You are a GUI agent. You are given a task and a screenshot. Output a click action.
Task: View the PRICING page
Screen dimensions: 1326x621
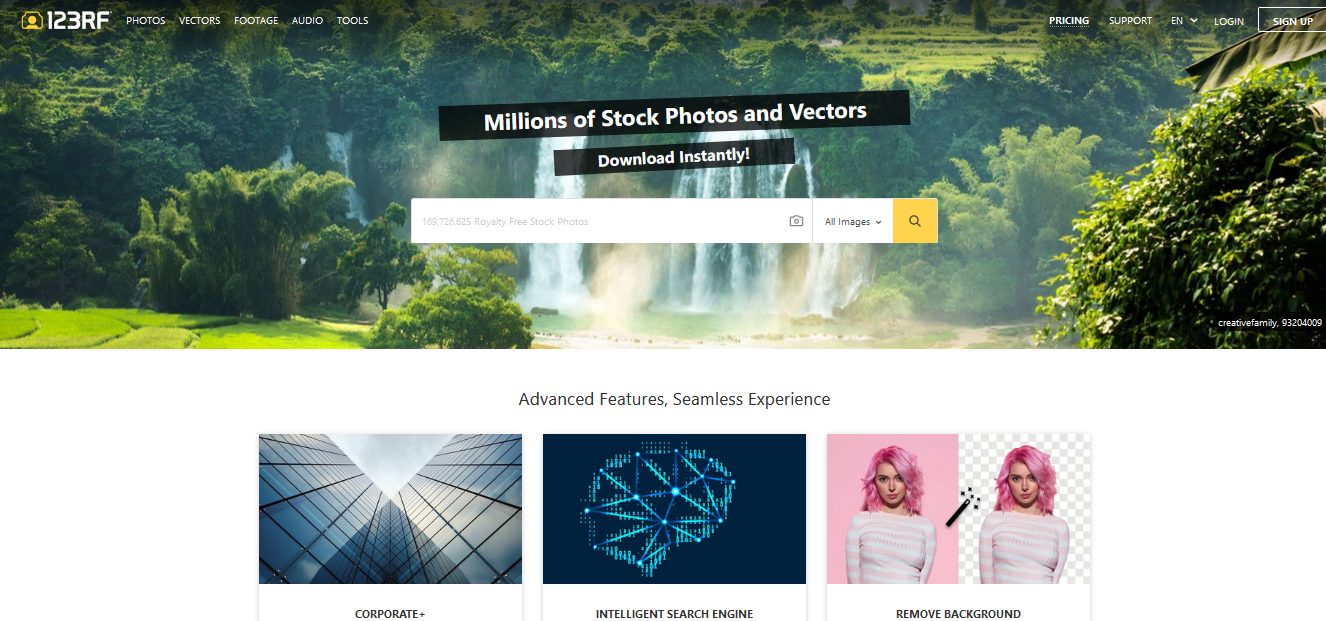coord(1069,20)
